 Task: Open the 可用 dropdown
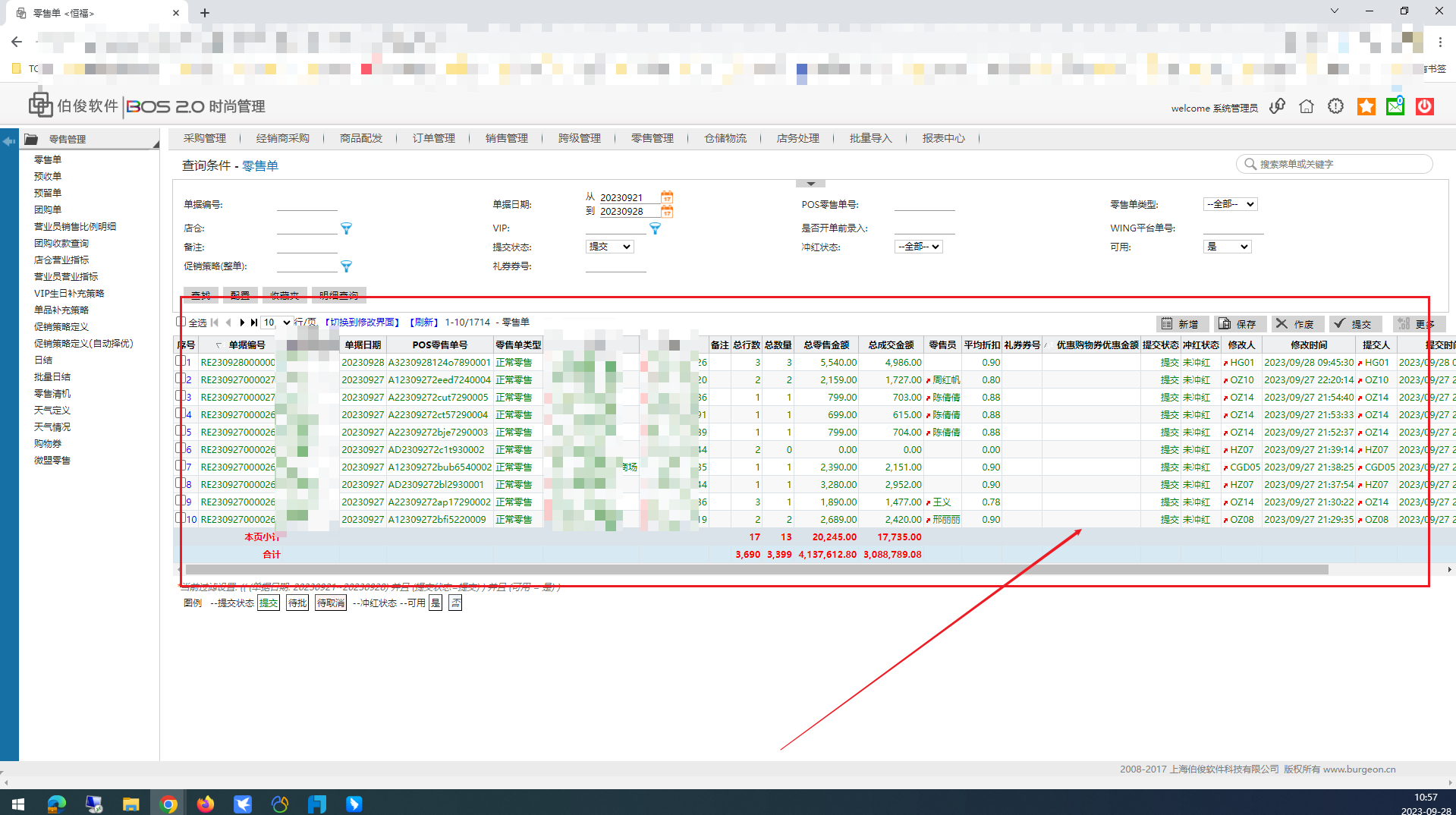(x=1227, y=247)
